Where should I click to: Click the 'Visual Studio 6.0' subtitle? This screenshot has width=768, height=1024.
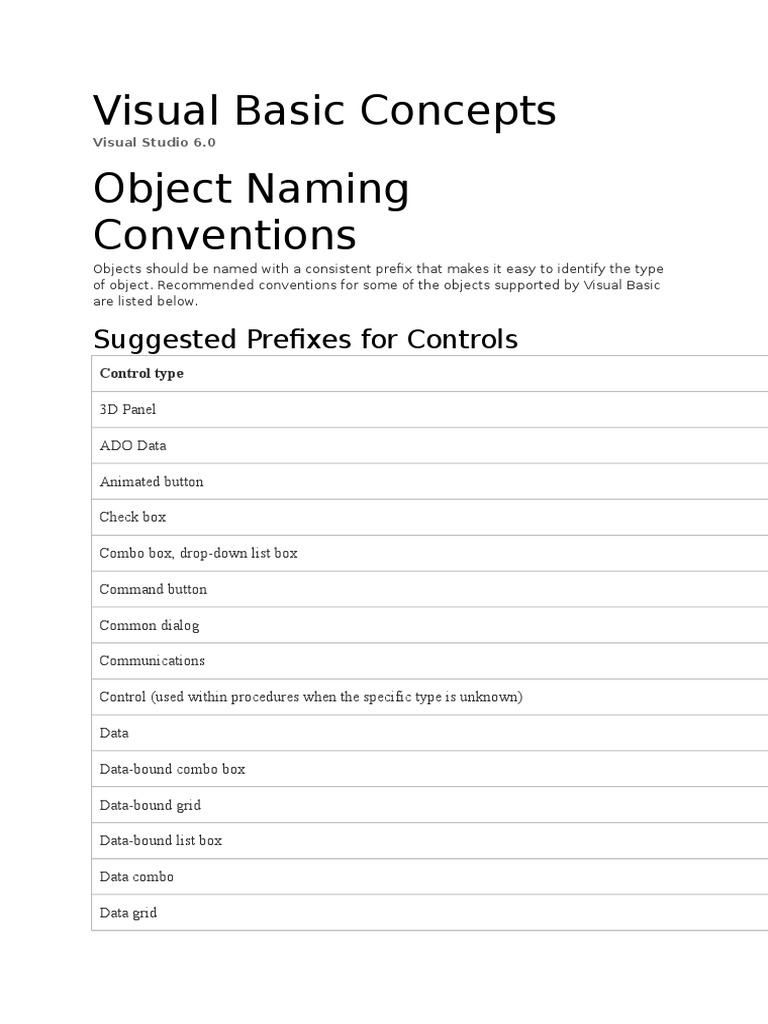[154, 142]
